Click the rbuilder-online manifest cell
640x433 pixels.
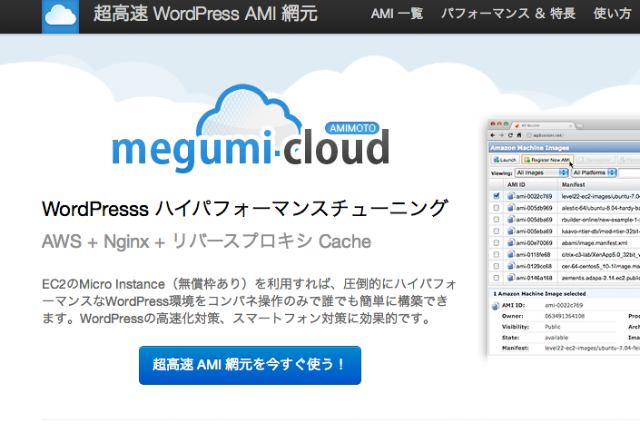600,220
